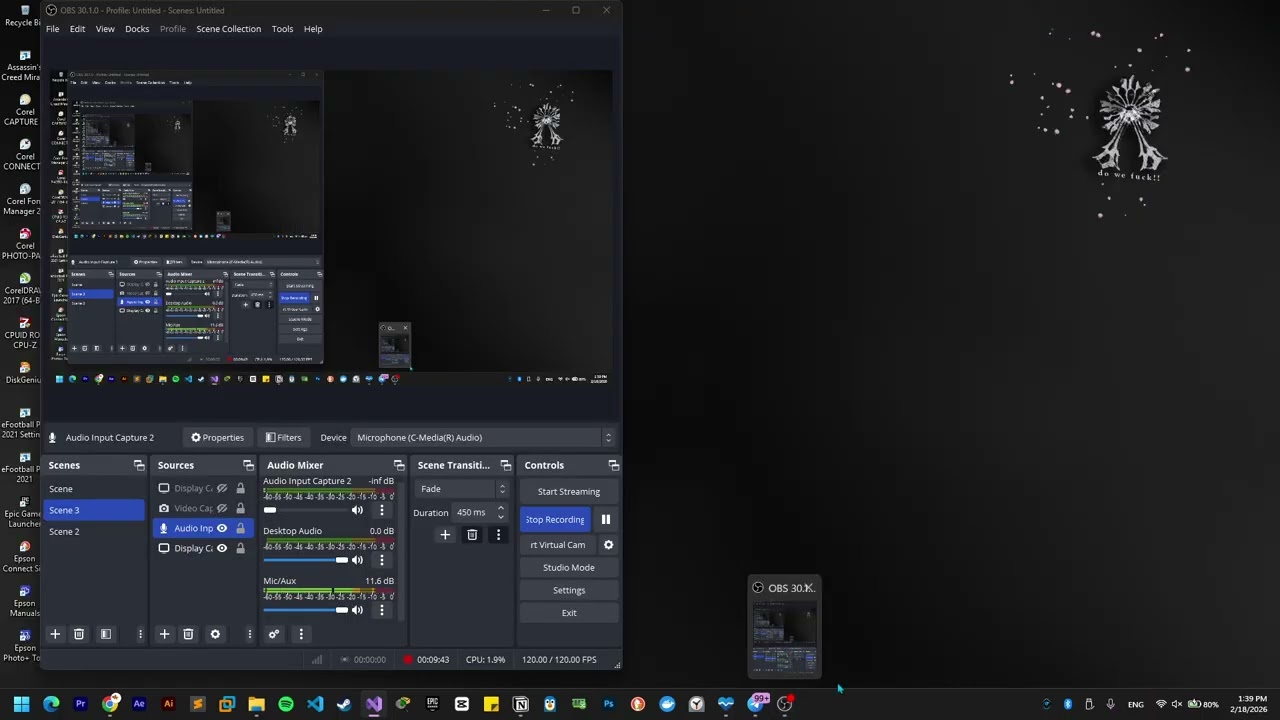
Task: Adjust Audio Input Capture 2 volume slider
Action: [305, 510]
